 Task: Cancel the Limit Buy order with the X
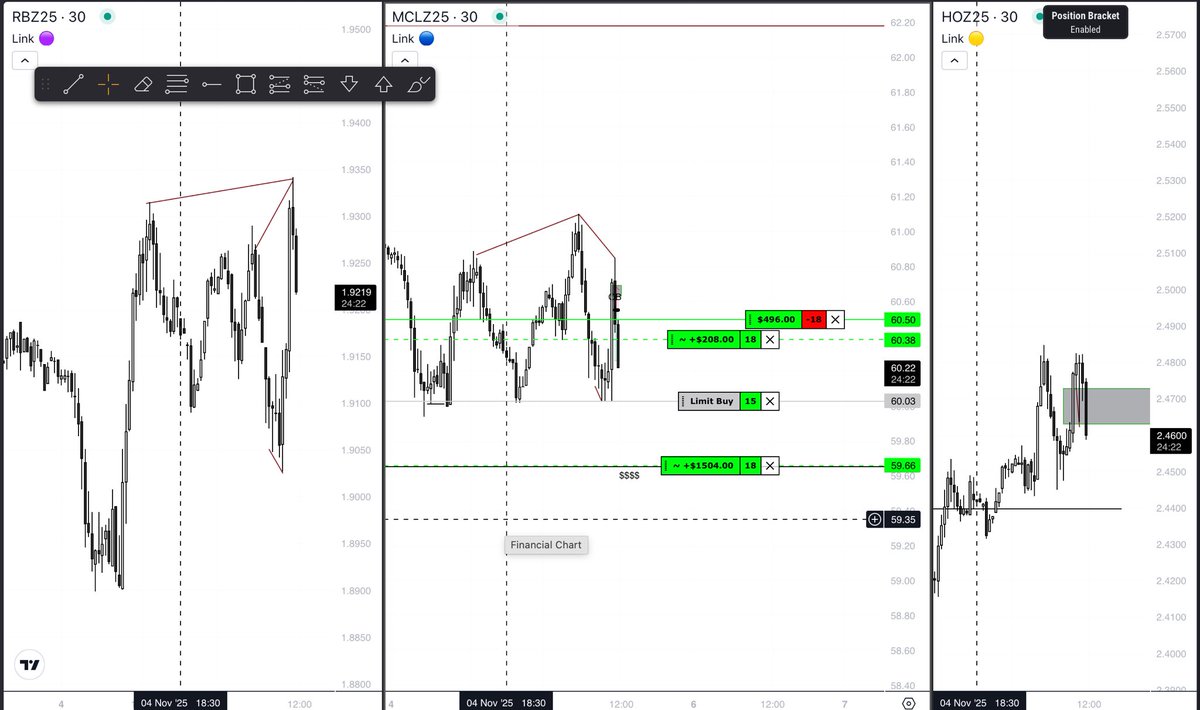[769, 401]
